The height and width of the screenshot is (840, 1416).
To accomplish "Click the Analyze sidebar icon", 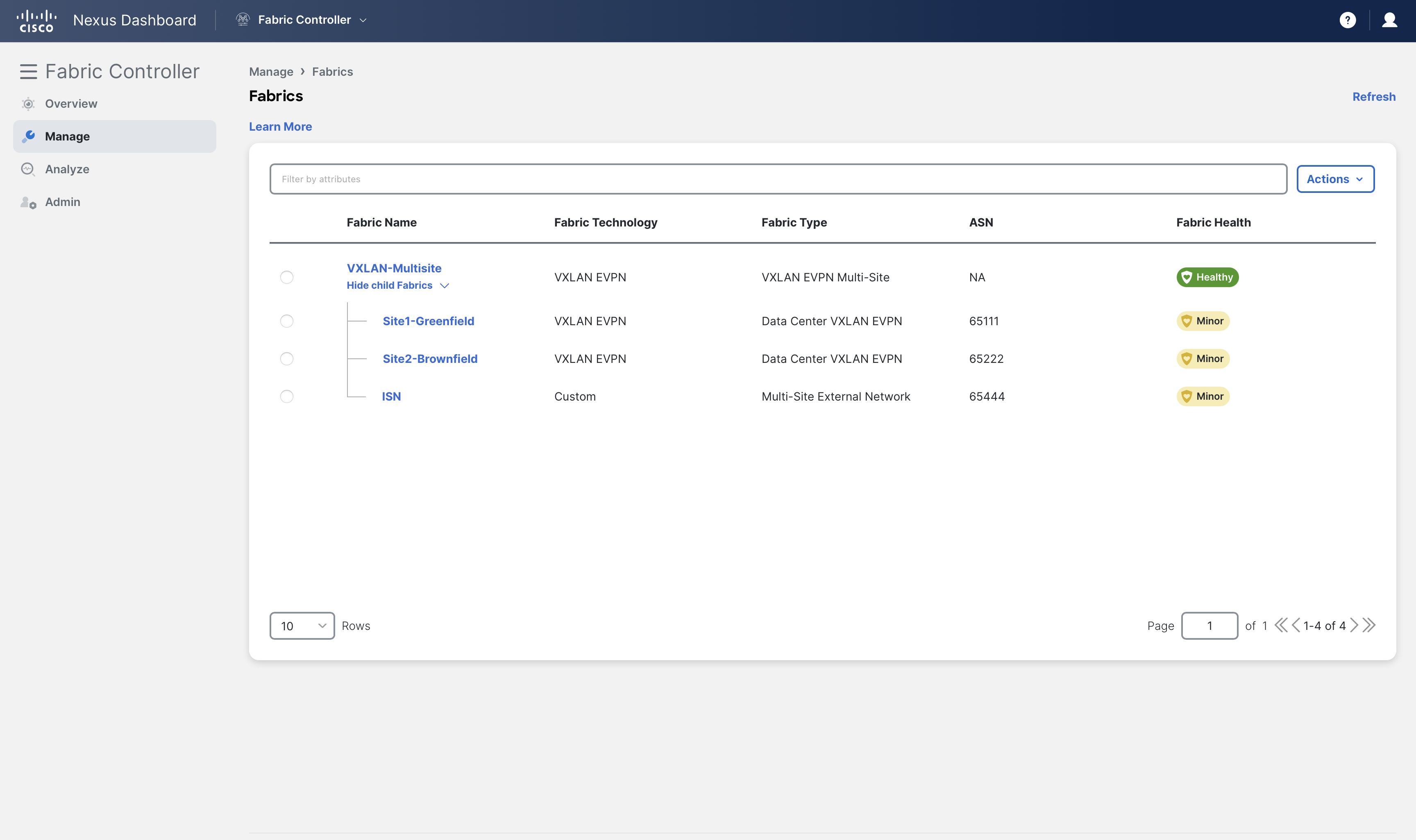I will [28, 169].
